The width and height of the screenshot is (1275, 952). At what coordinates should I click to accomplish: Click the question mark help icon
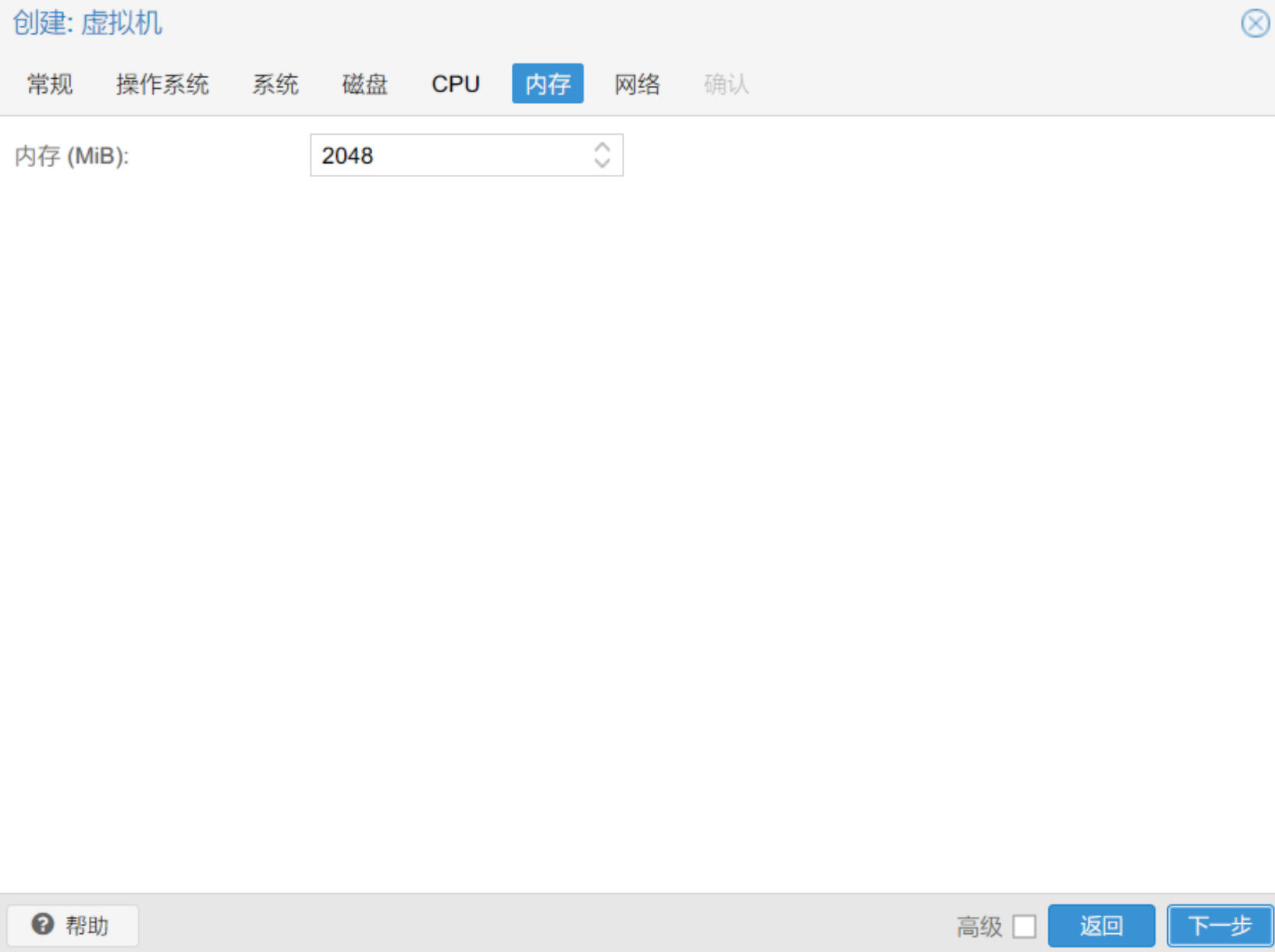point(43,925)
